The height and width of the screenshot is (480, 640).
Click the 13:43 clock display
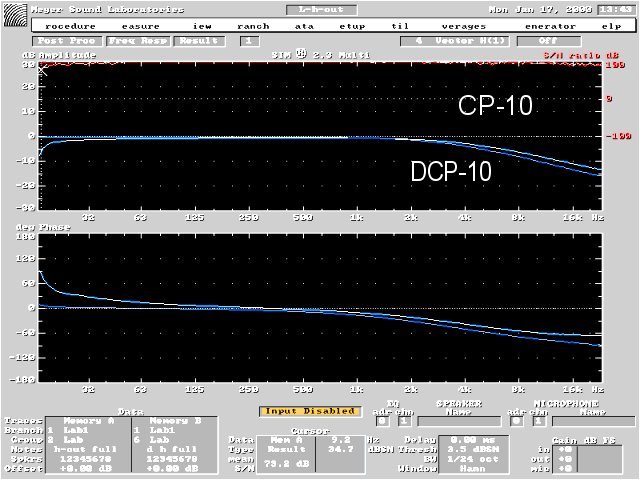click(x=616, y=10)
